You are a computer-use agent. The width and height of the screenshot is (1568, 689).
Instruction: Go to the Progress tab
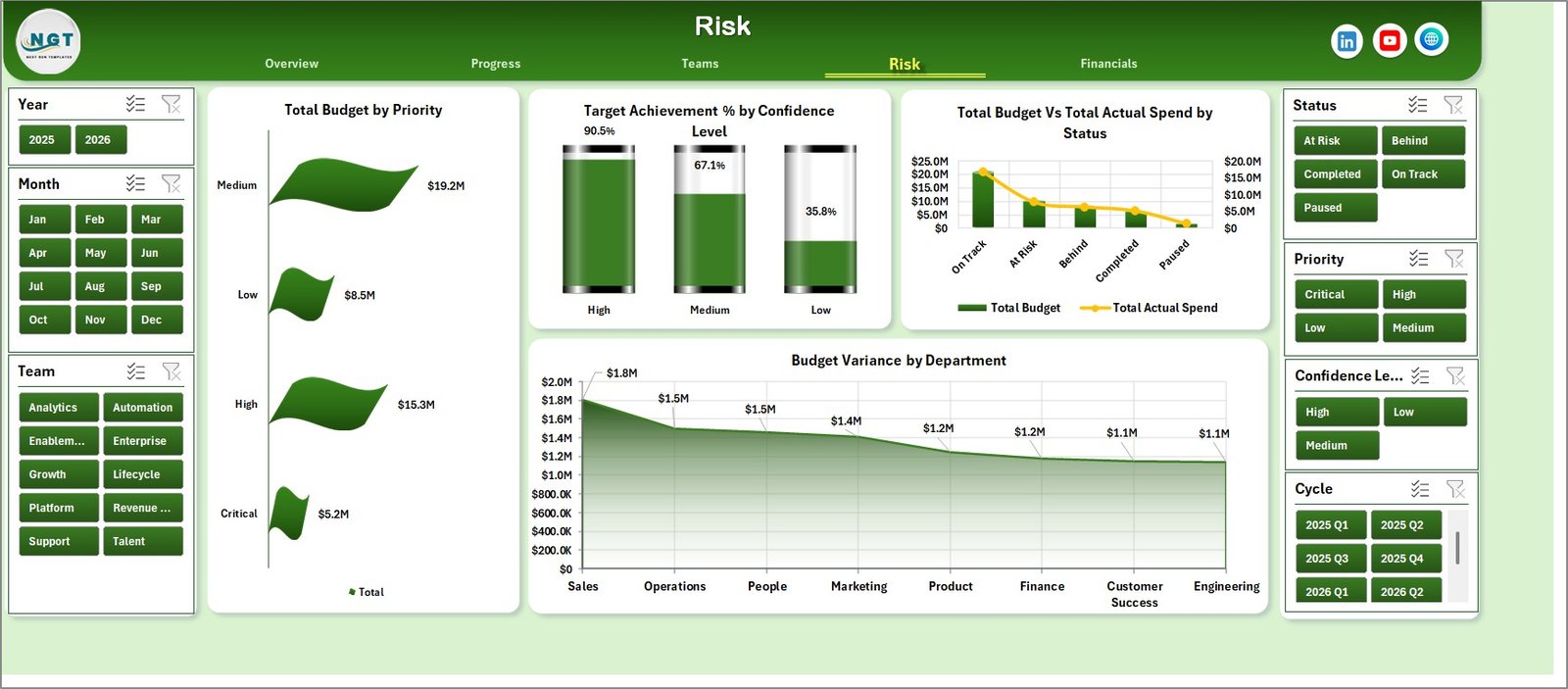pyautogui.click(x=495, y=64)
